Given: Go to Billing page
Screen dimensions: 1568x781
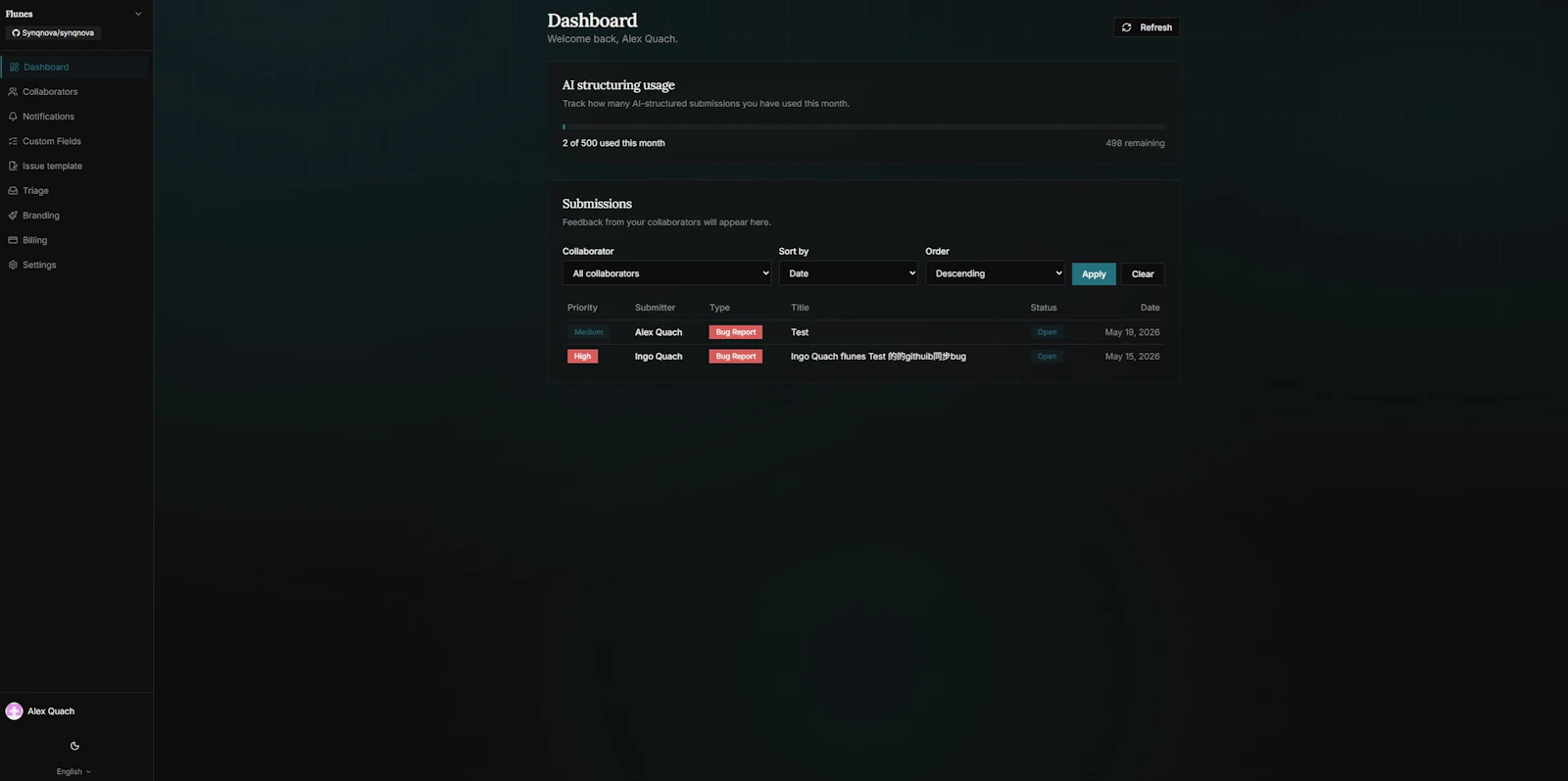Looking at the screenshot, I should coord(75,240).
